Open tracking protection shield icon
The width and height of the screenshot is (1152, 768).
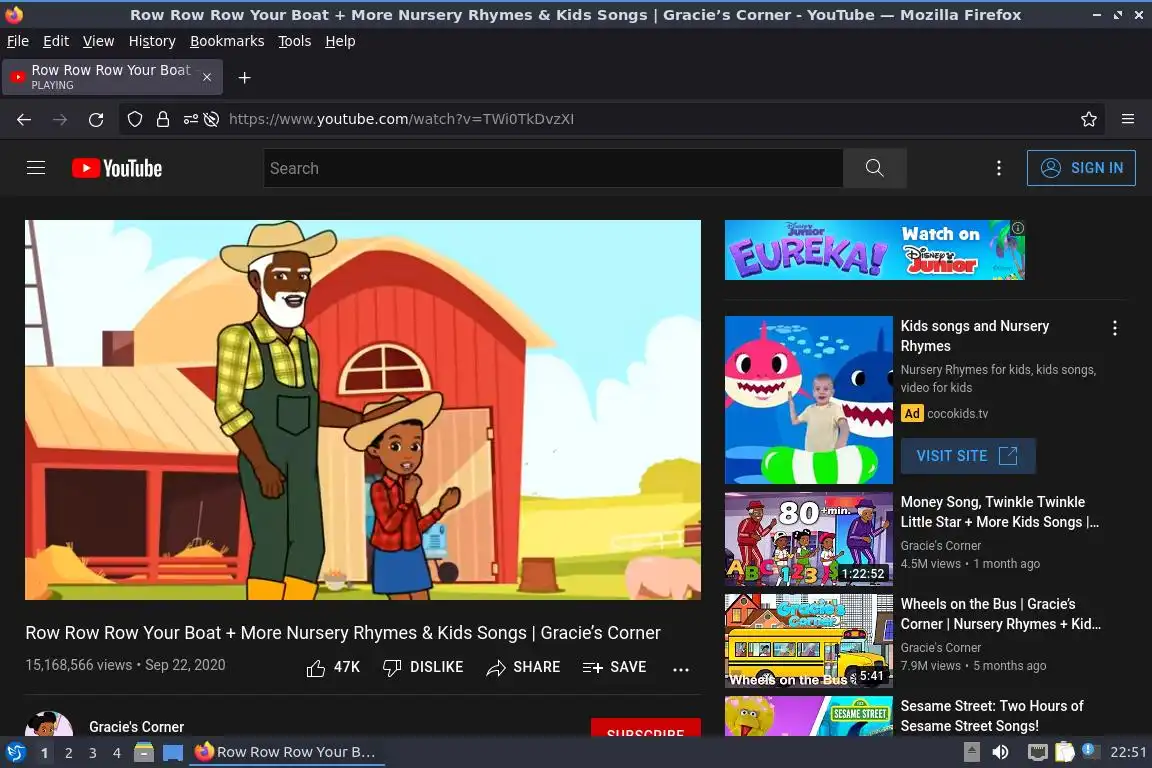(x=134, y=119)
